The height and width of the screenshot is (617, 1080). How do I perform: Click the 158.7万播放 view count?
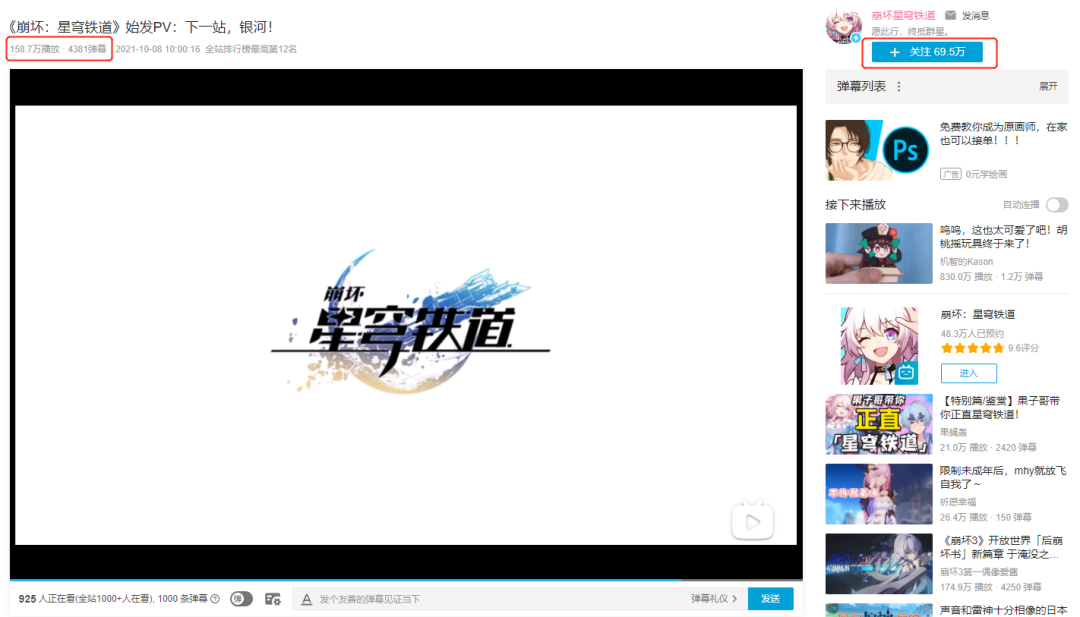click(34, 49)
